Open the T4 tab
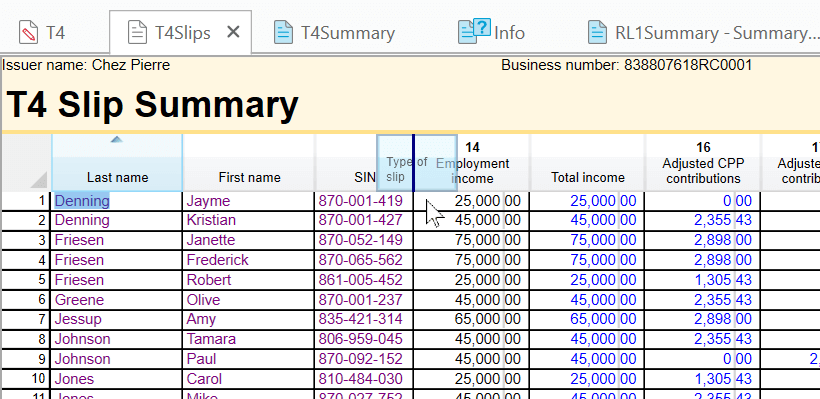 [42, 33]
